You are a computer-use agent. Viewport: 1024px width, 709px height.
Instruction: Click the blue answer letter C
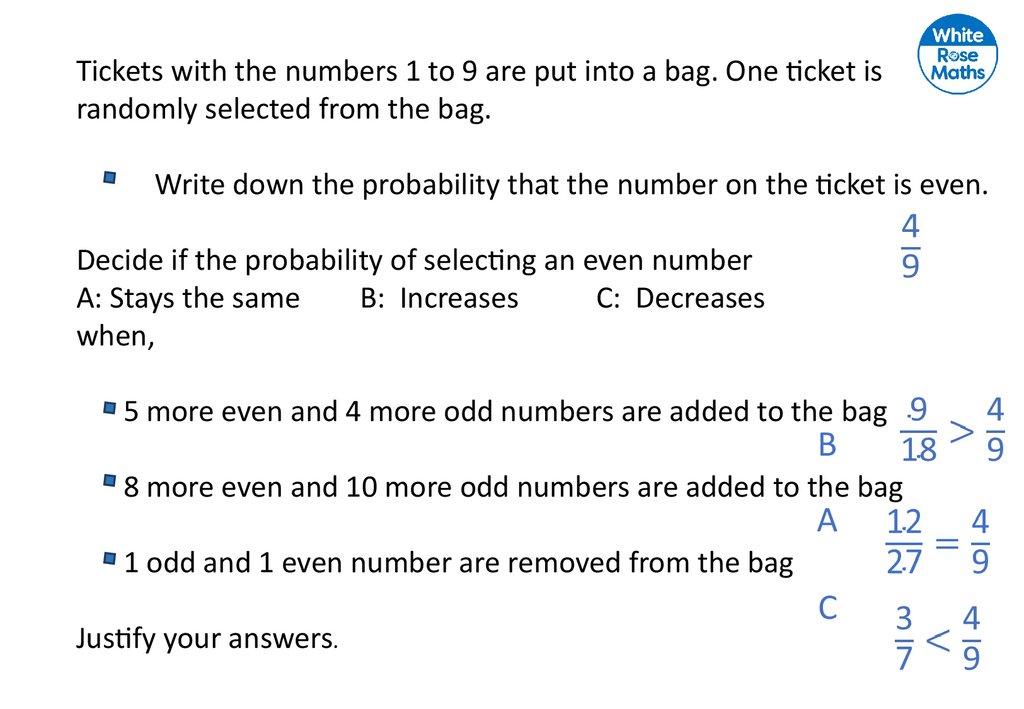[827, 608]
